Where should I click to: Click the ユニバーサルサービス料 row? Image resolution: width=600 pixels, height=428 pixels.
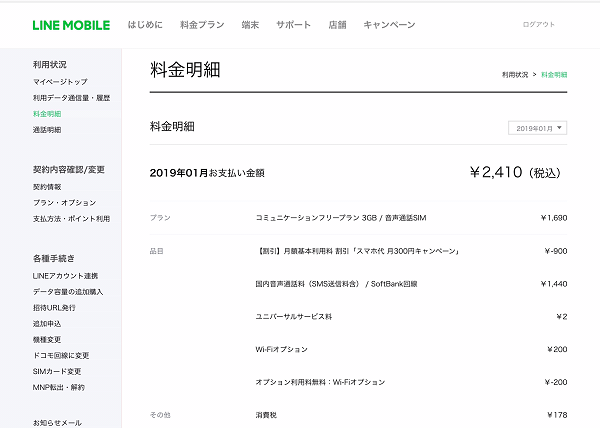click(x=293, y=317)
